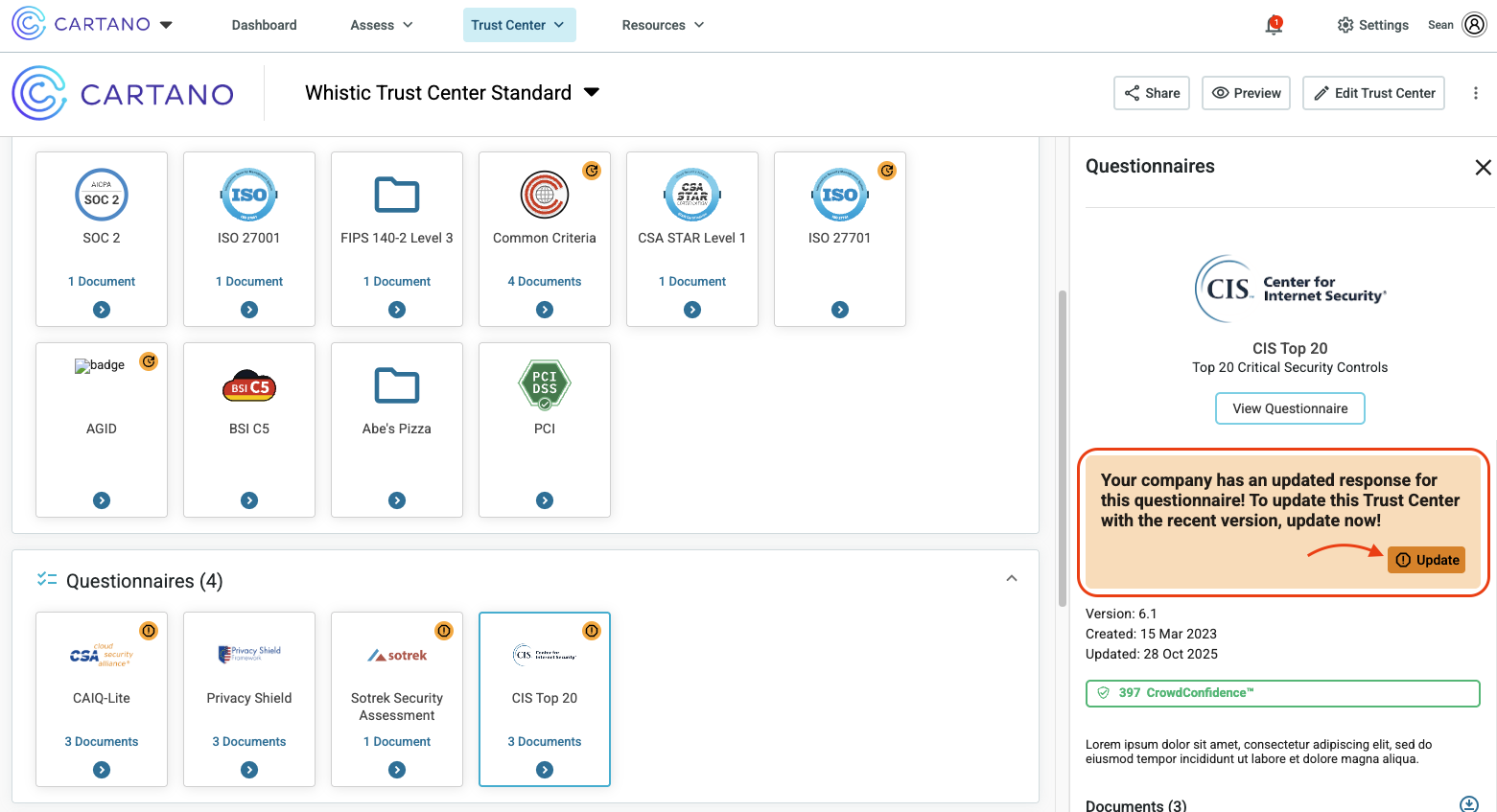The height and width of the screenshot is (812, 1497).
Task: Open the PCI card arrow
Action: click(545, 500)
